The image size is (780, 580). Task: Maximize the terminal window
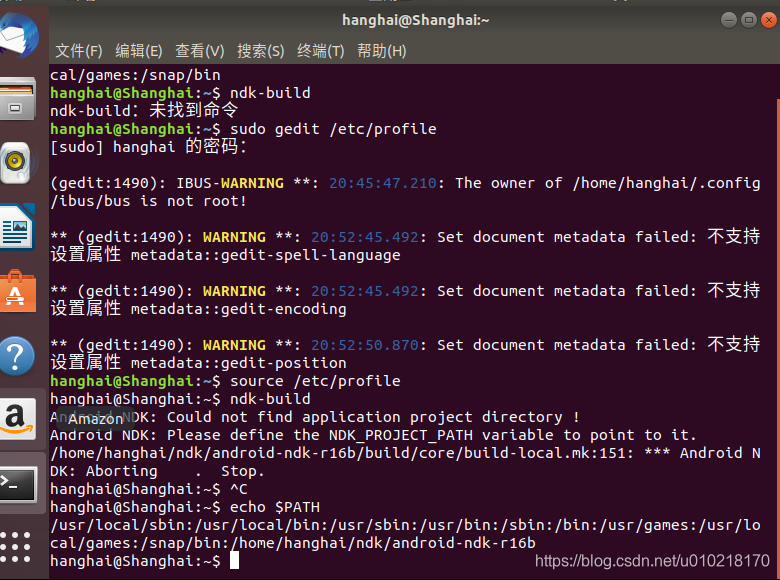pyautogui.click(x=749, y=20)
